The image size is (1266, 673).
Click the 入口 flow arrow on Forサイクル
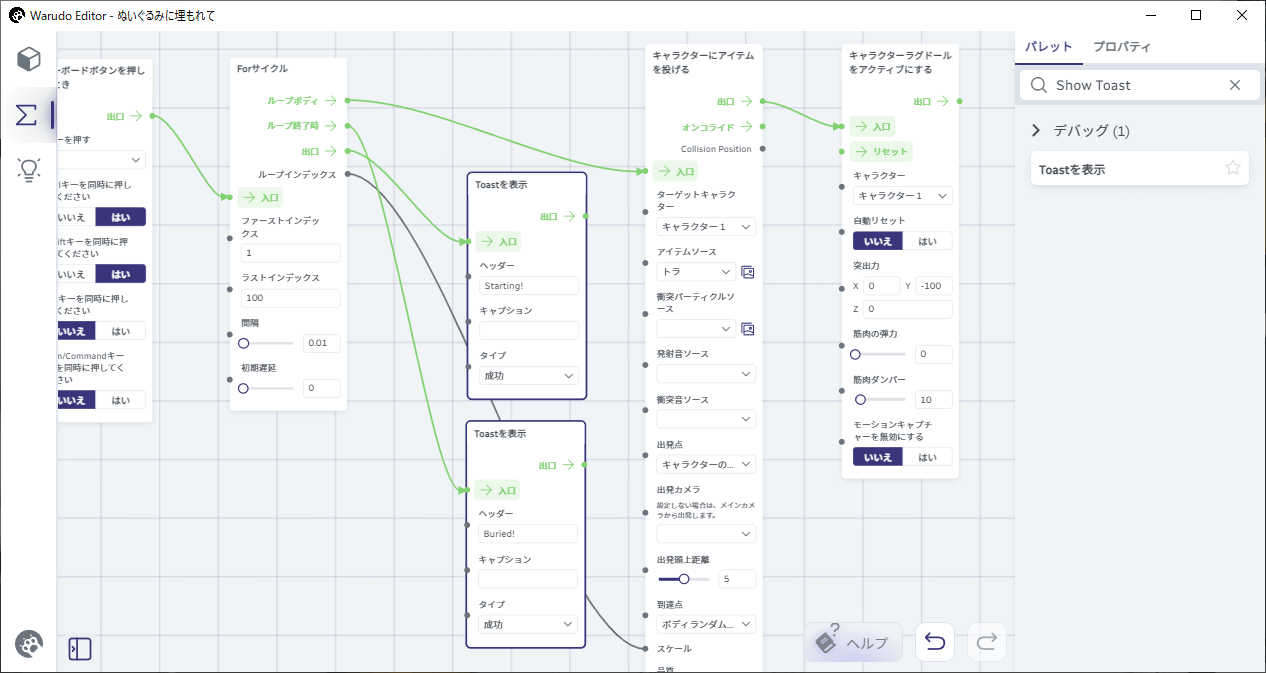tap(249, 197)
